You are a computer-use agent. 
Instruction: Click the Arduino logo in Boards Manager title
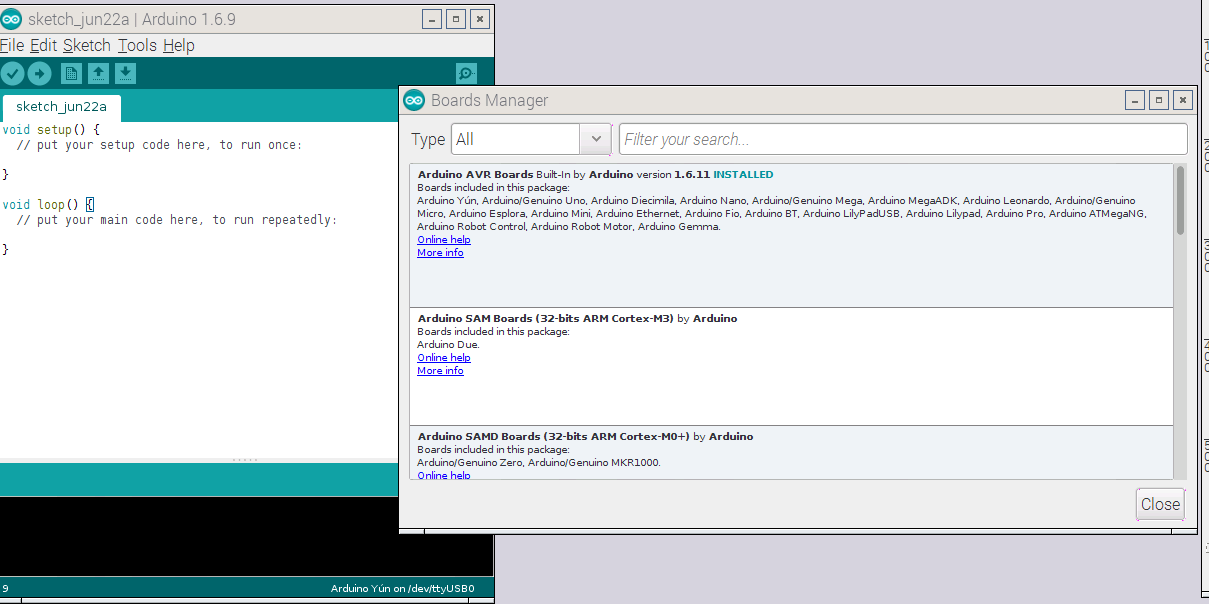414,100
